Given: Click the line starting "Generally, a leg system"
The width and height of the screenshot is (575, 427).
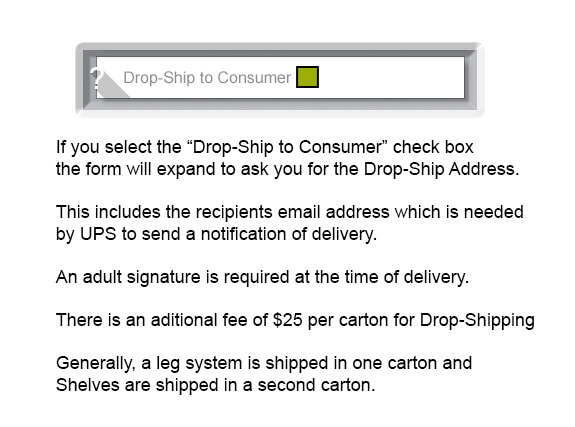Looking at the screenshot, I should point(264,363).
